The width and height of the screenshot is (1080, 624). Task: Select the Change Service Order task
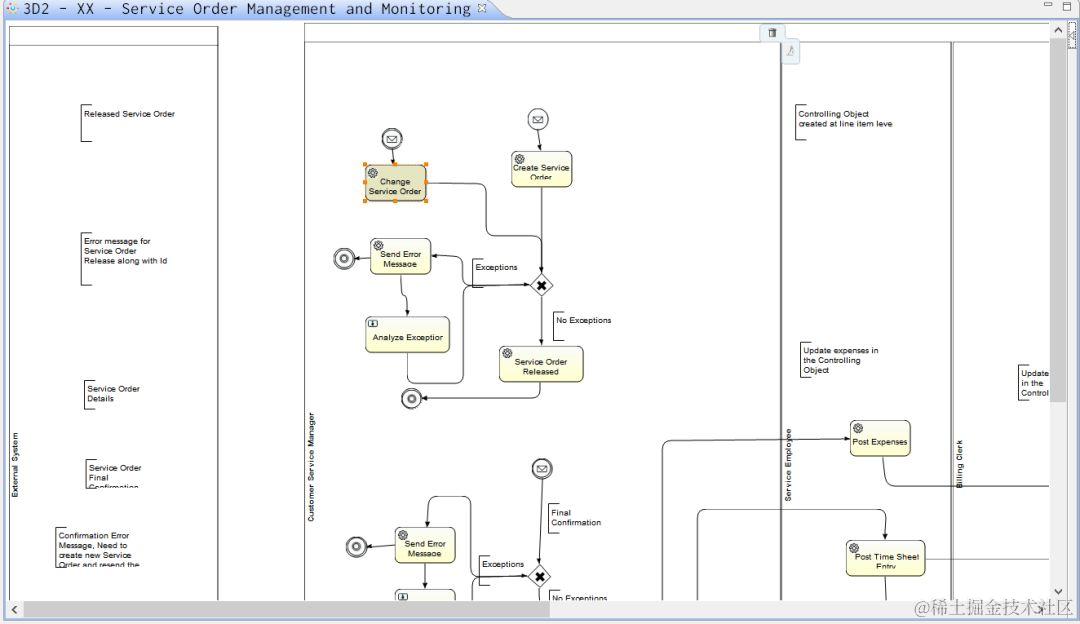(395, 183)
